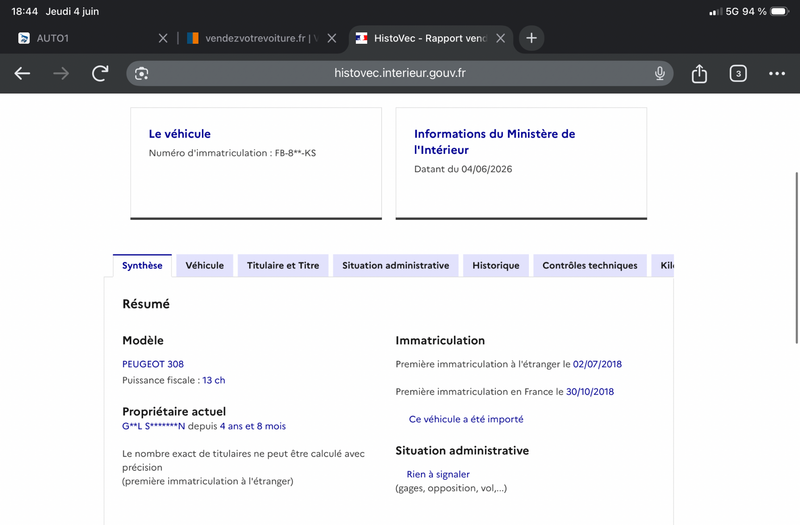Open the Historique tab
This screenshot has height=525, width=800.
click(495, 265)
